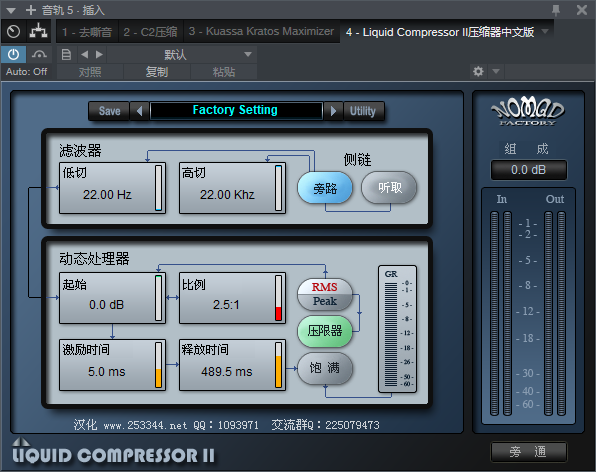Image resolution: width=596 pixels, height=472 pixels.
Task: Click the routing network icon
Action: point(39,31)
